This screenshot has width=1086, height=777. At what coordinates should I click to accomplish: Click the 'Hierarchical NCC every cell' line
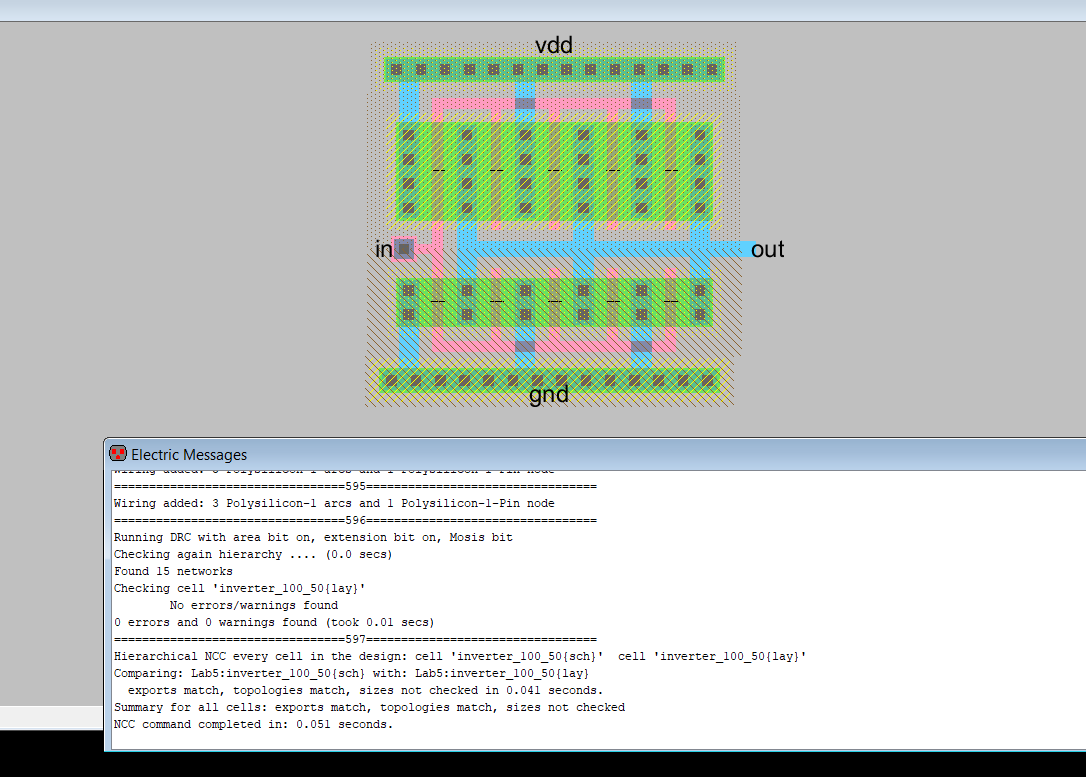[460, 657]
